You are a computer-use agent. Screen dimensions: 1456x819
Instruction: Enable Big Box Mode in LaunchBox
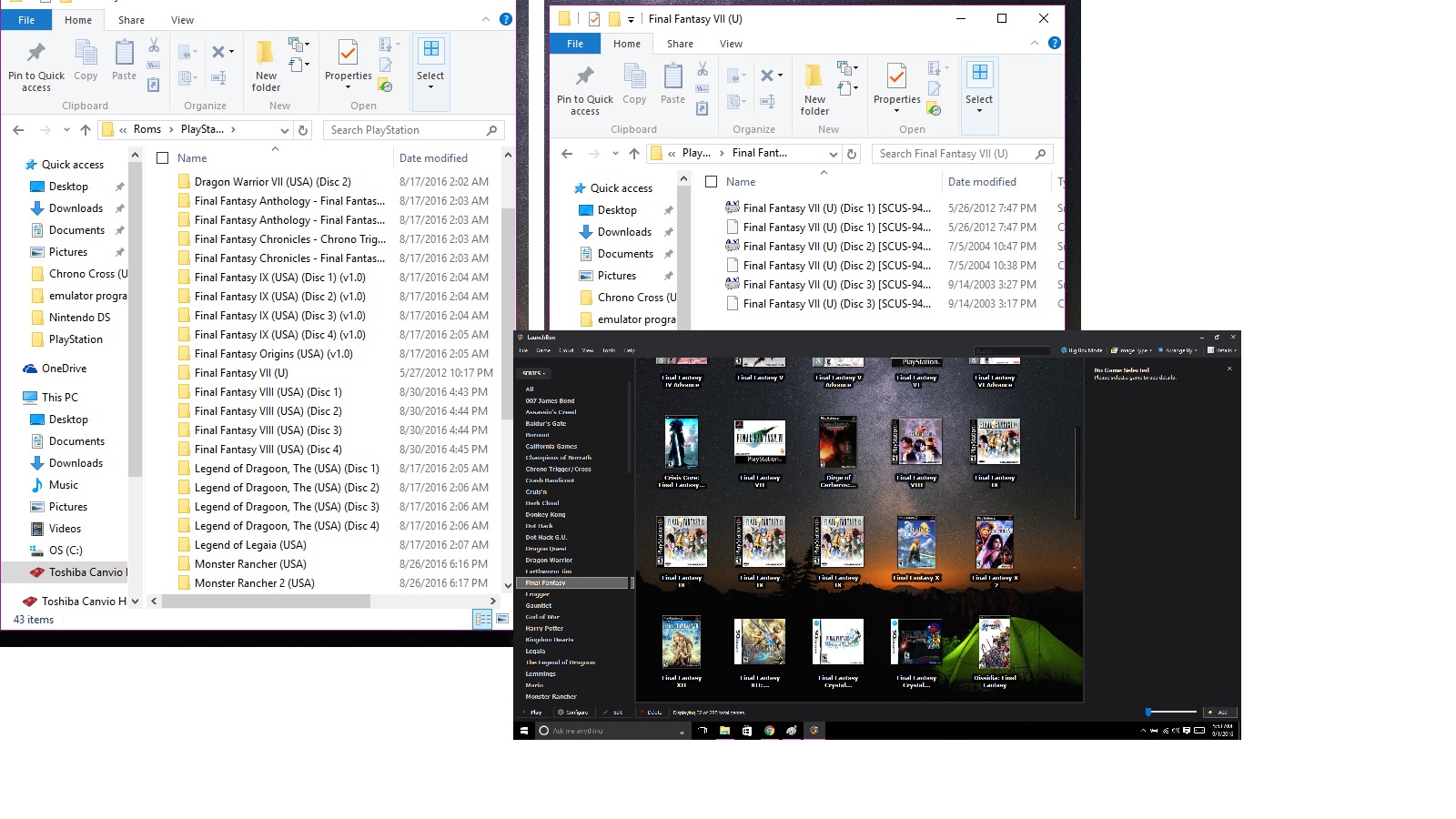[x=1081, y=350]
